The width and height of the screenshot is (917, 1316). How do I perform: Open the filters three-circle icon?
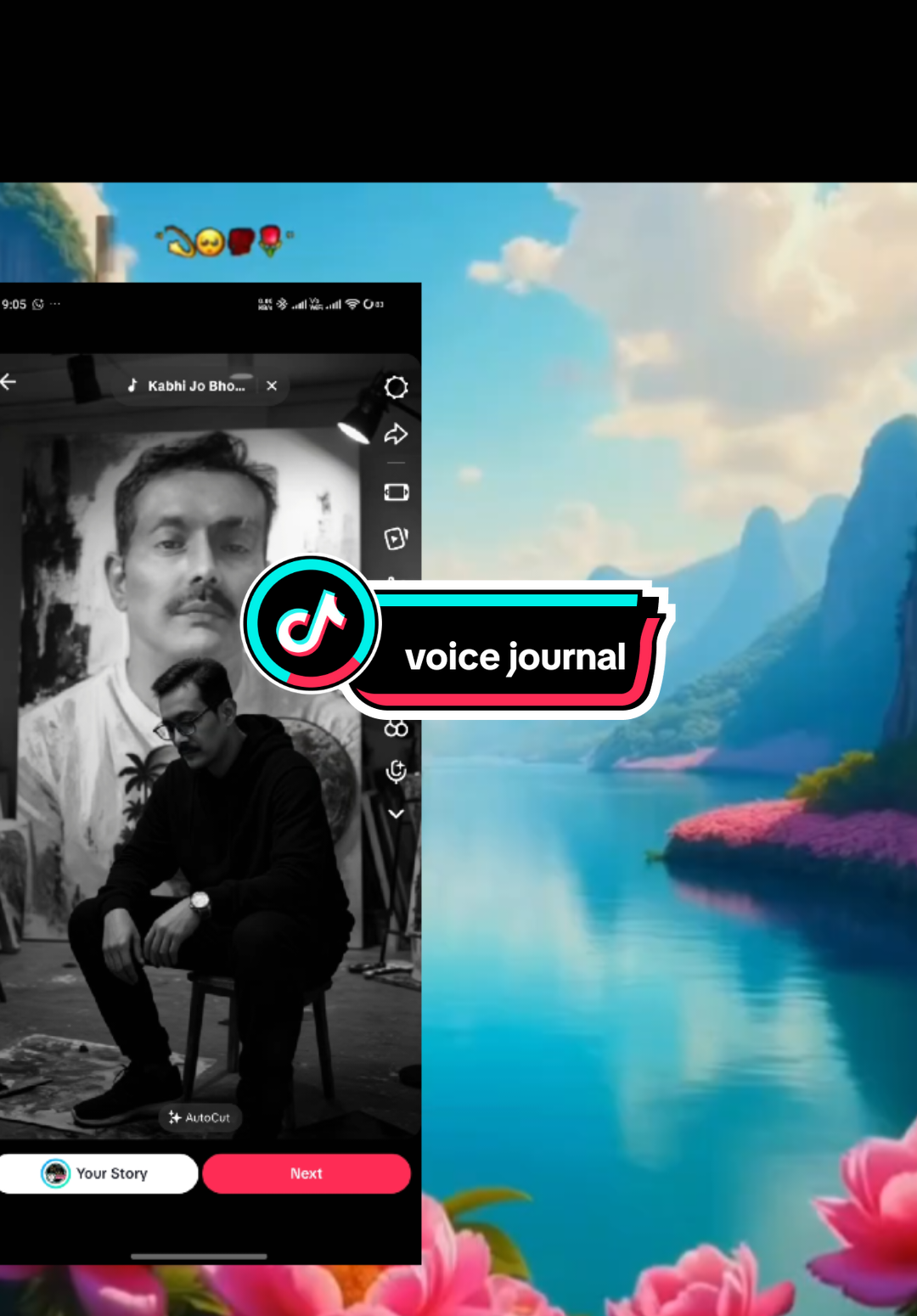pos(396,729)
